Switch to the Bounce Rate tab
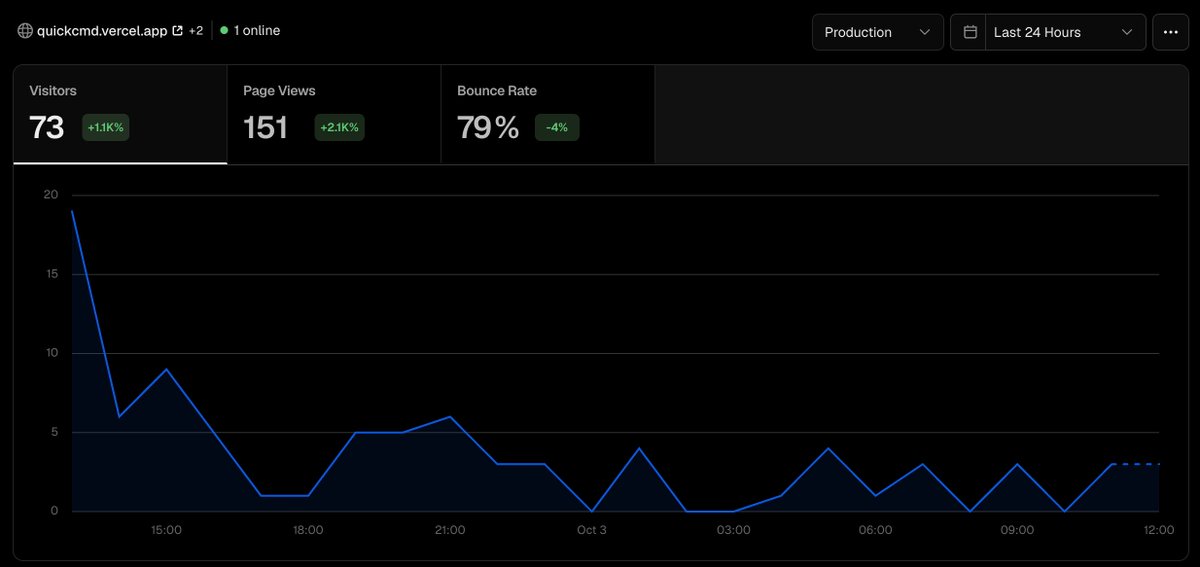Viewport: 1200px width, 567px height. [x=548, y=114]
